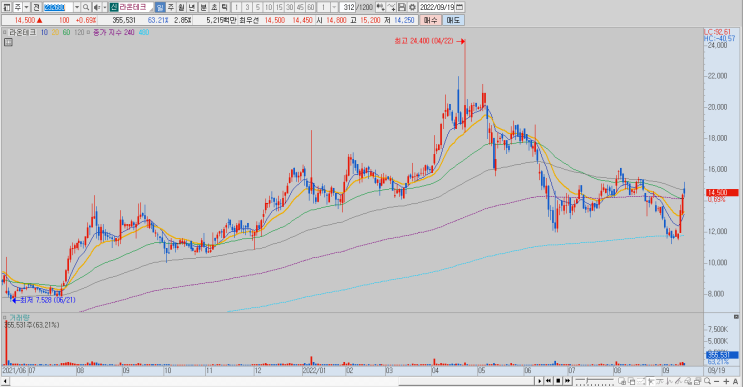Select the 5 interval button
Viewport: 743px width, 387px height.
[258, 7]
